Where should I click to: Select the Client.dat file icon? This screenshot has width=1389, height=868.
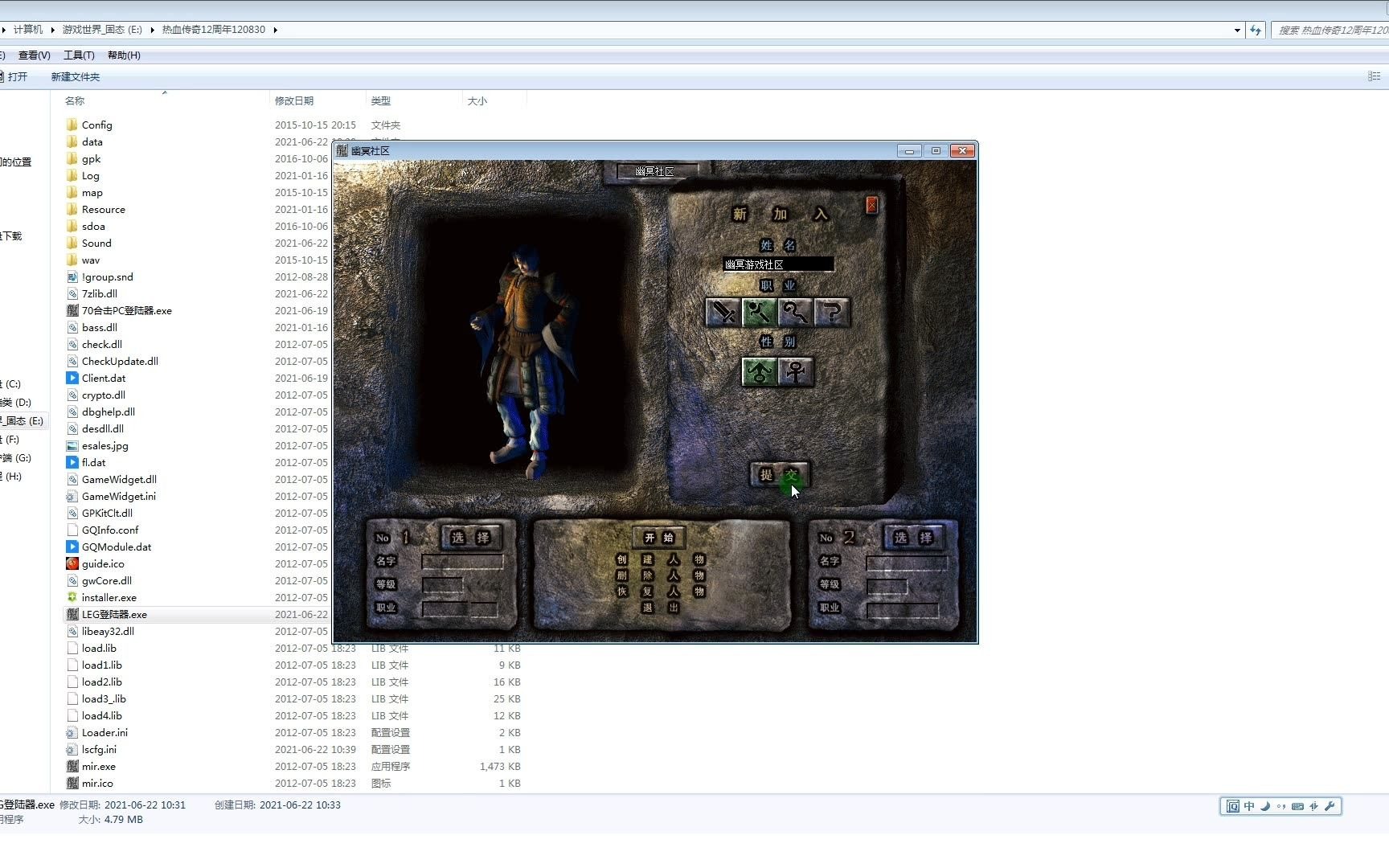click(72, 378)
